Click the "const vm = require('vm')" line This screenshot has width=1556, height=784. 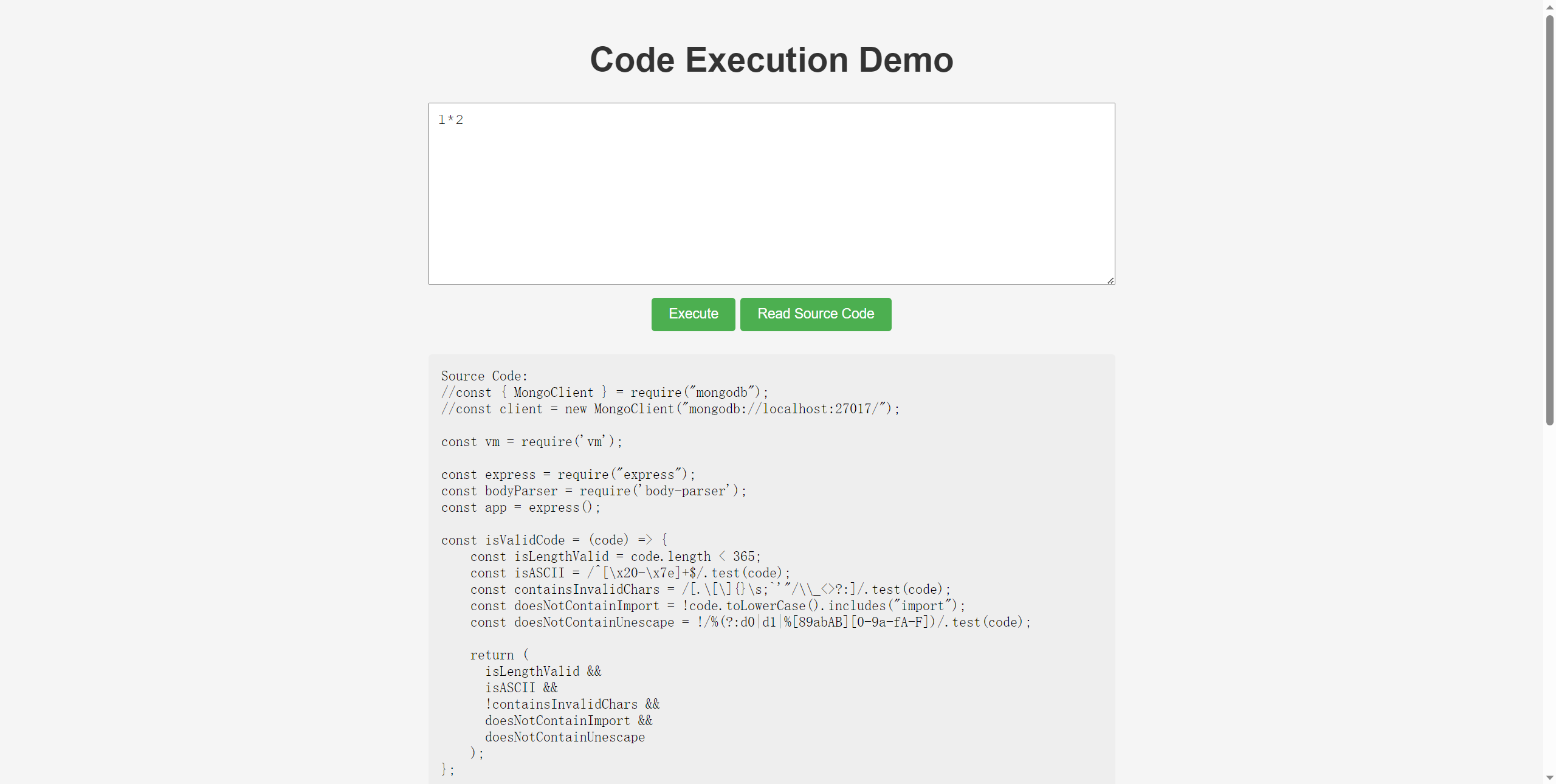[x=532, y=442]
